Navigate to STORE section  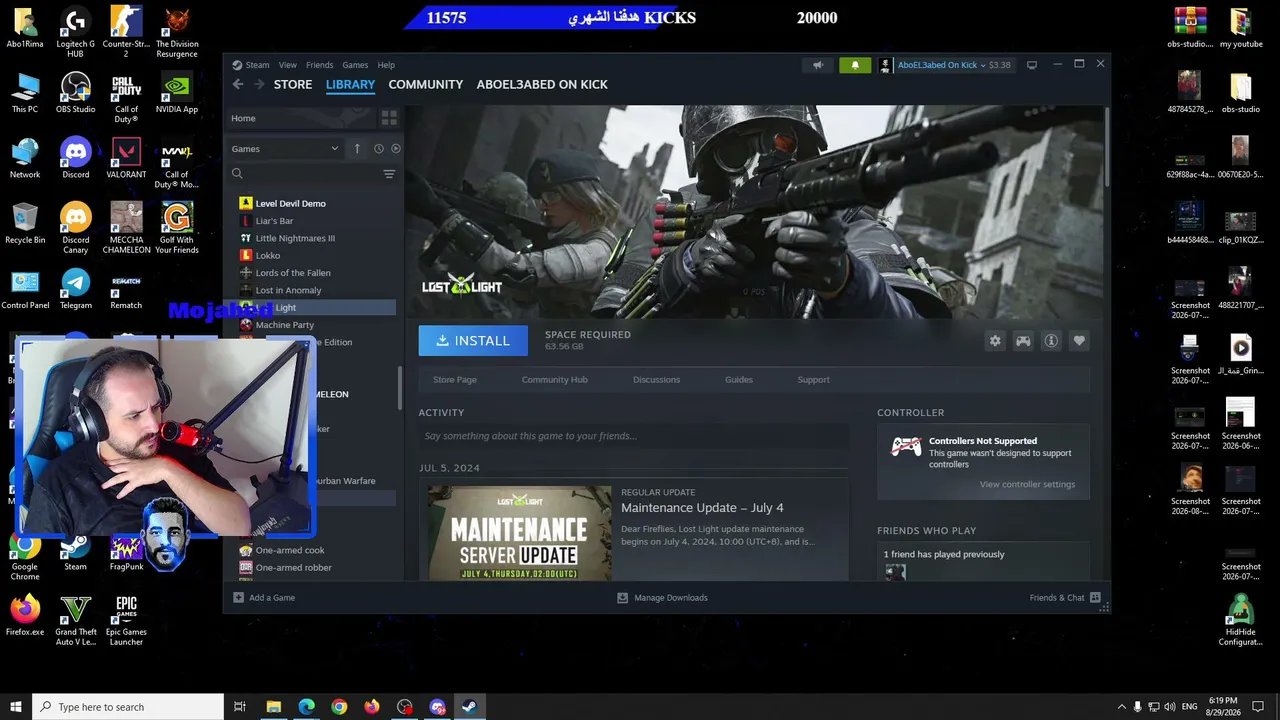pos(293,85)
